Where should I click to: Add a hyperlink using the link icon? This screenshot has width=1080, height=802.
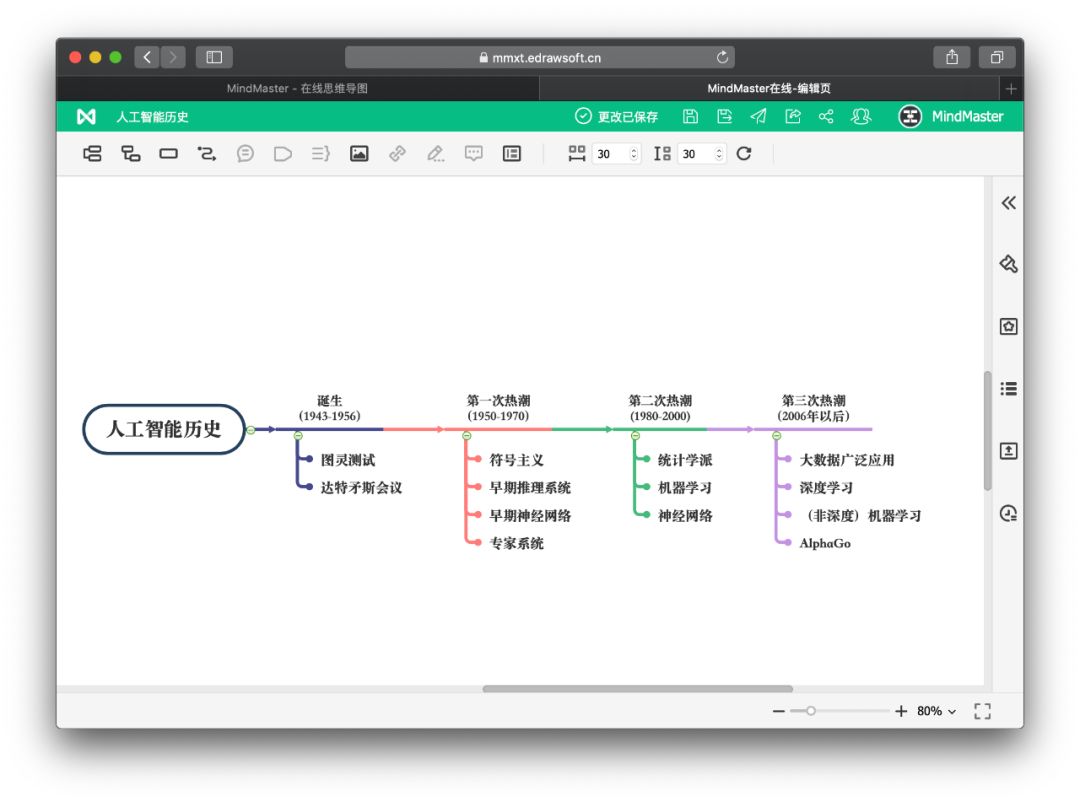pos(397,154)
